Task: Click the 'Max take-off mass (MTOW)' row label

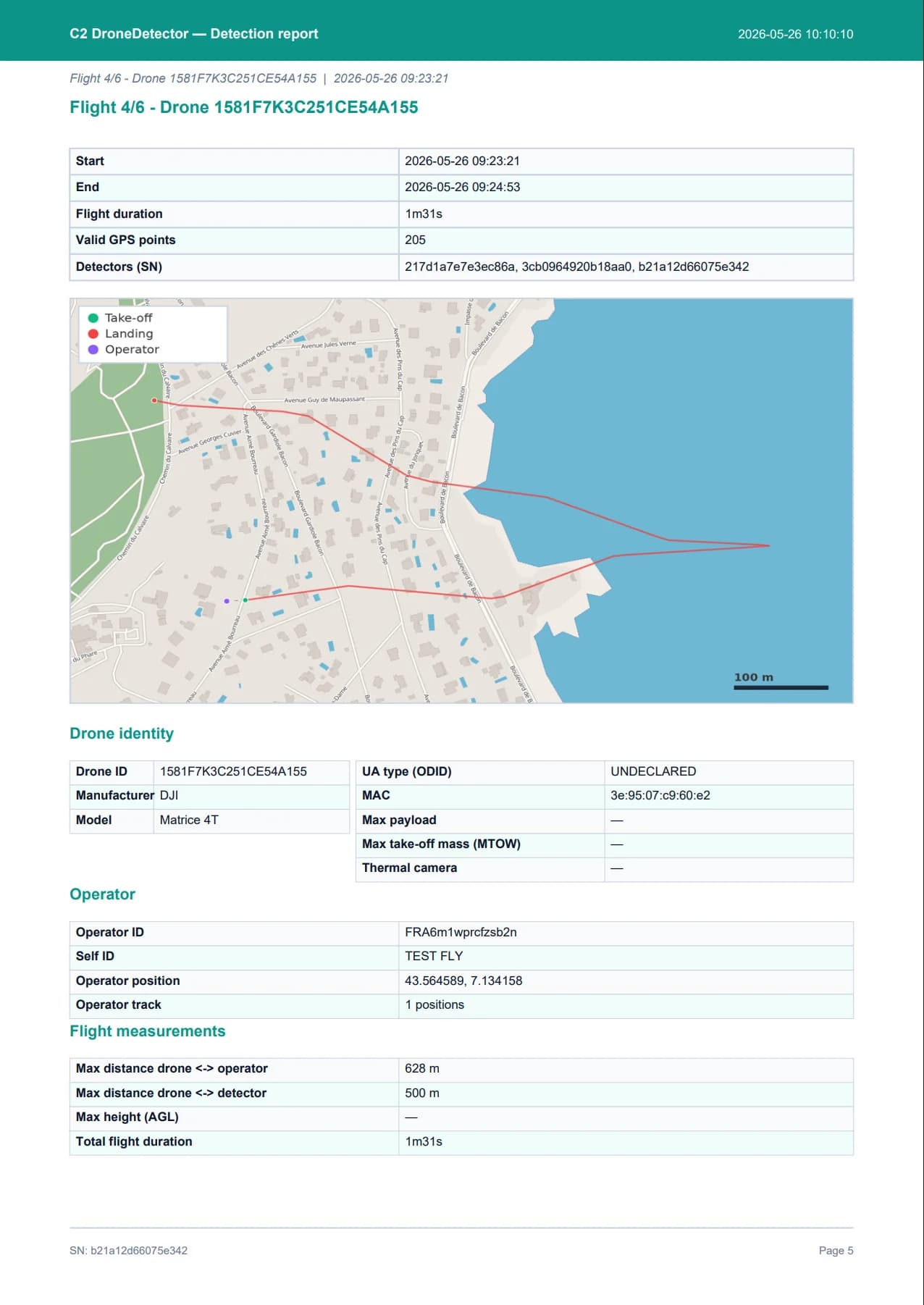Action: [x=442, y=844]
